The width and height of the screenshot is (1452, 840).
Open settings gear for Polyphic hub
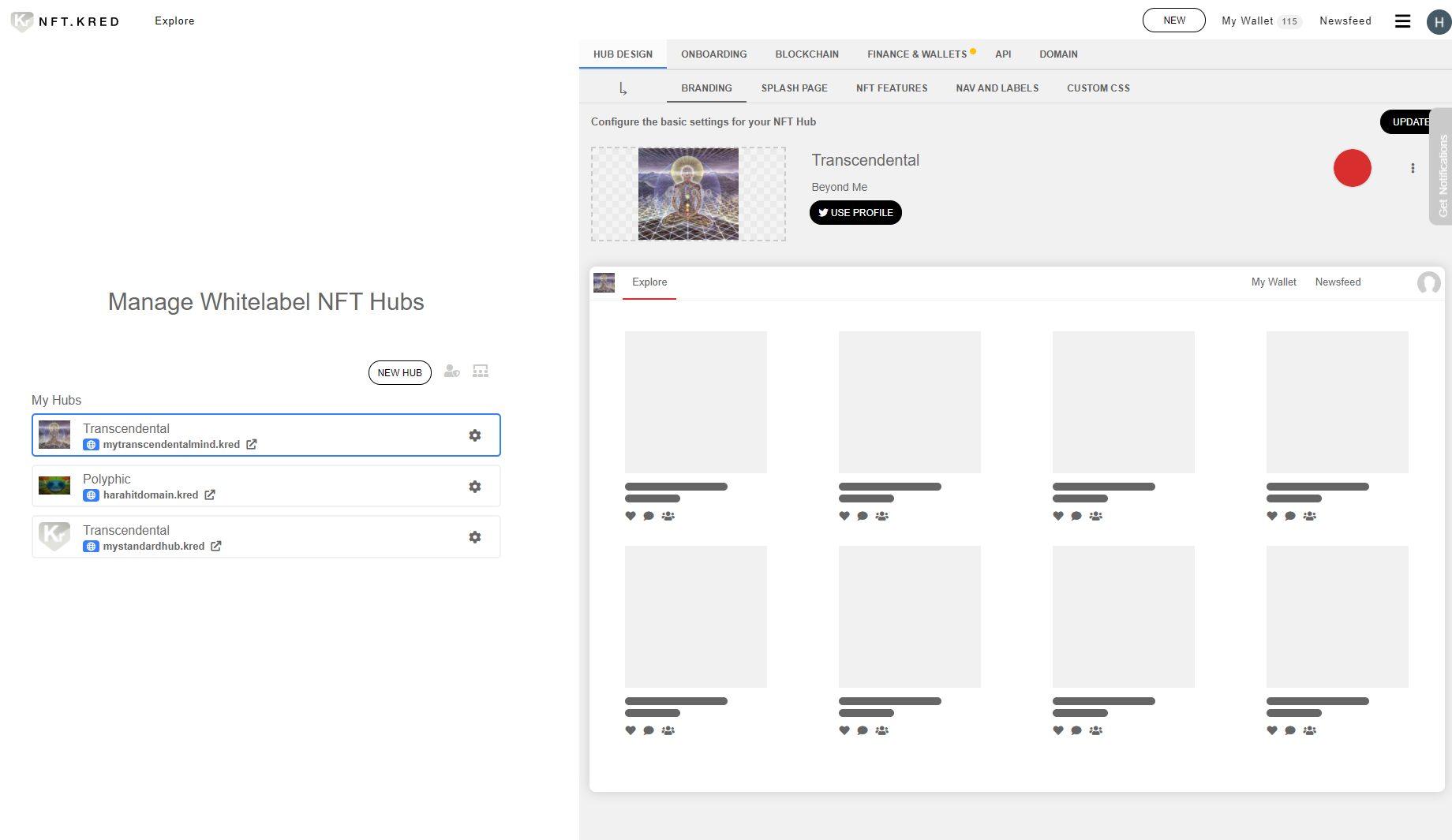tap(475, 487)
